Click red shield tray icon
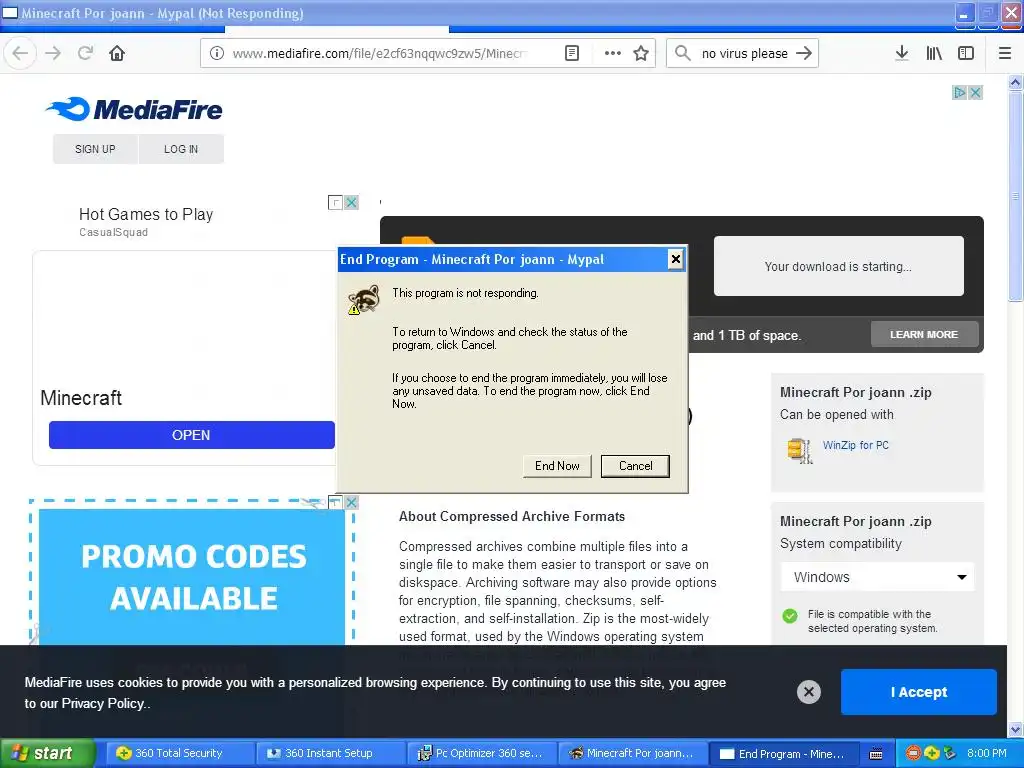Viewport: 1024px width, 768px height. tap(913, 753)
